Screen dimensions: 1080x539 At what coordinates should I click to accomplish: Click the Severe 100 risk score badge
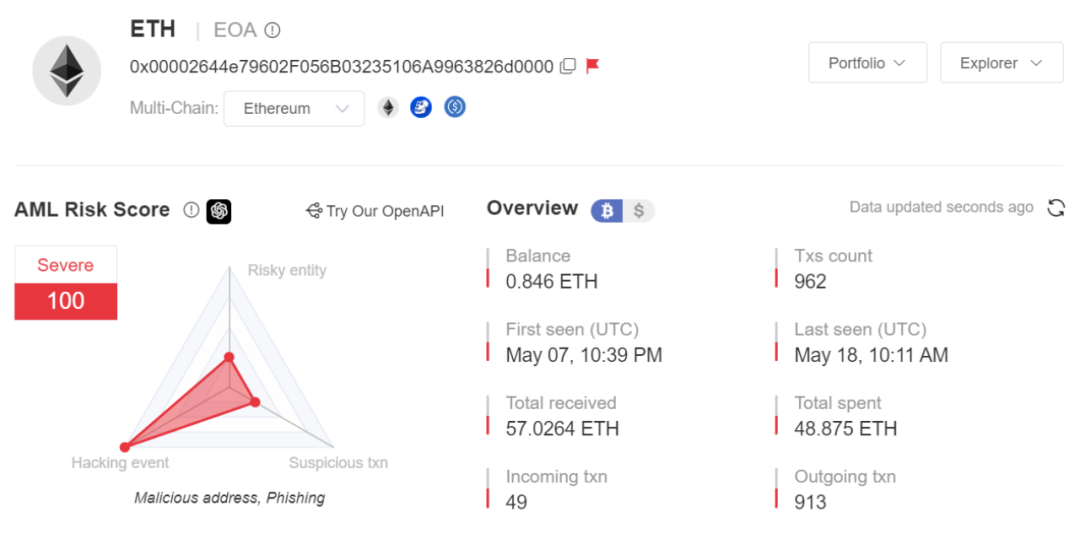click(66, 283)
